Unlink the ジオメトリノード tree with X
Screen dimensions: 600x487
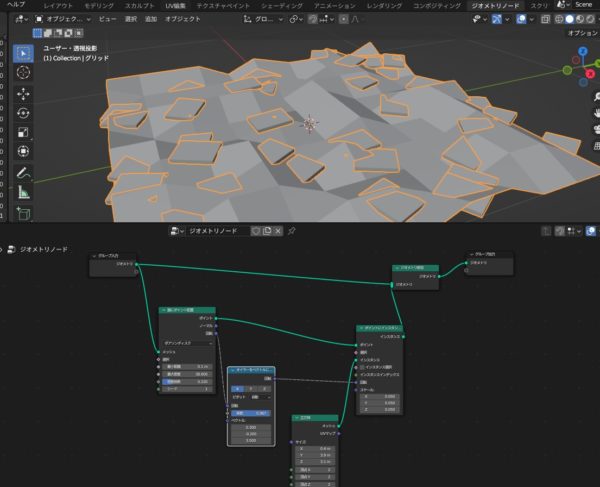pos(278,231)
